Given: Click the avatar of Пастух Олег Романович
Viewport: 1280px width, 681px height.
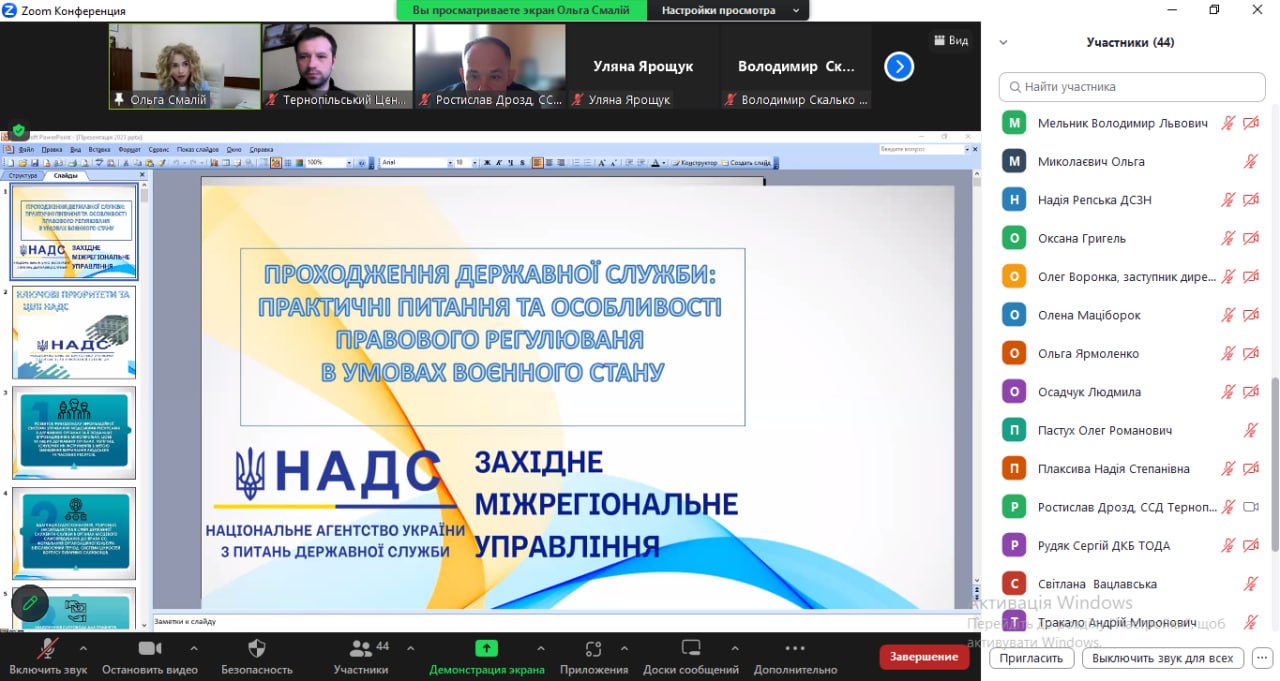Looking at the screenshot, I should (1015, 430).
